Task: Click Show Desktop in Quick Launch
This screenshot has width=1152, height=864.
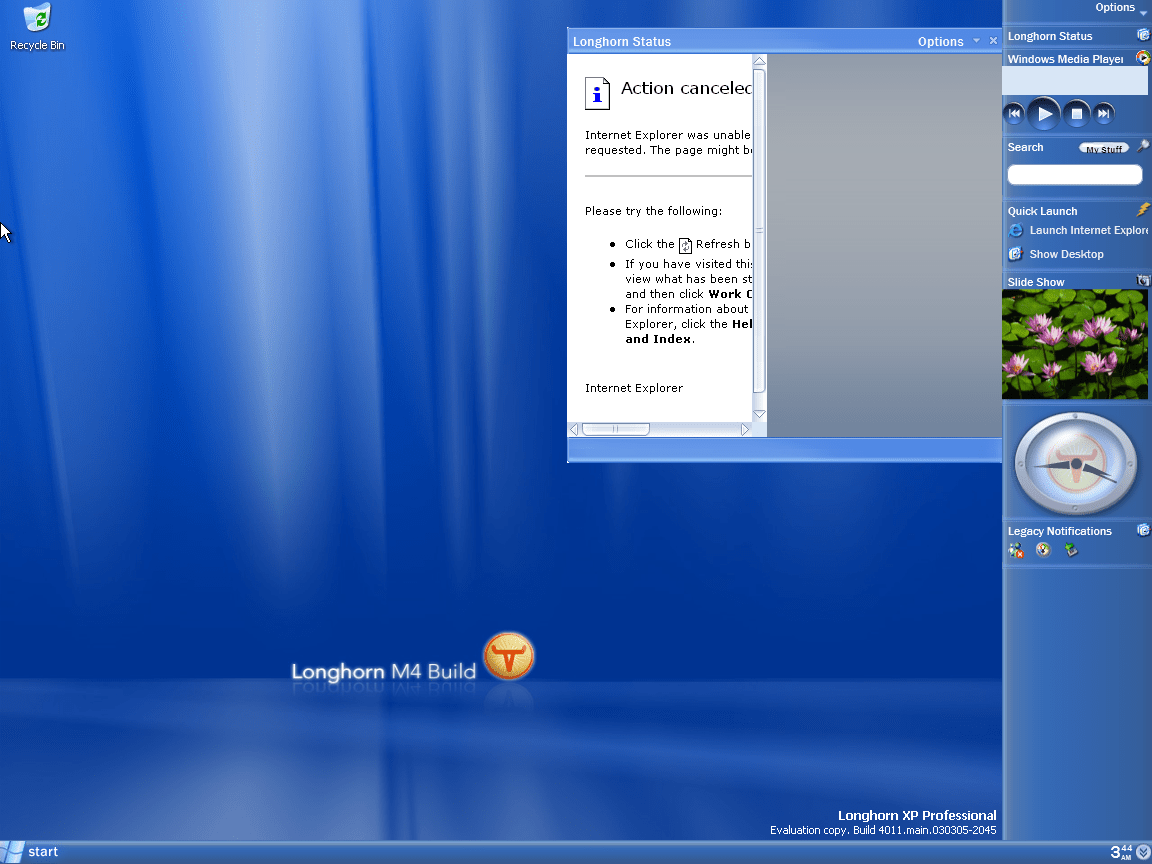Action: click(1056, 254)
